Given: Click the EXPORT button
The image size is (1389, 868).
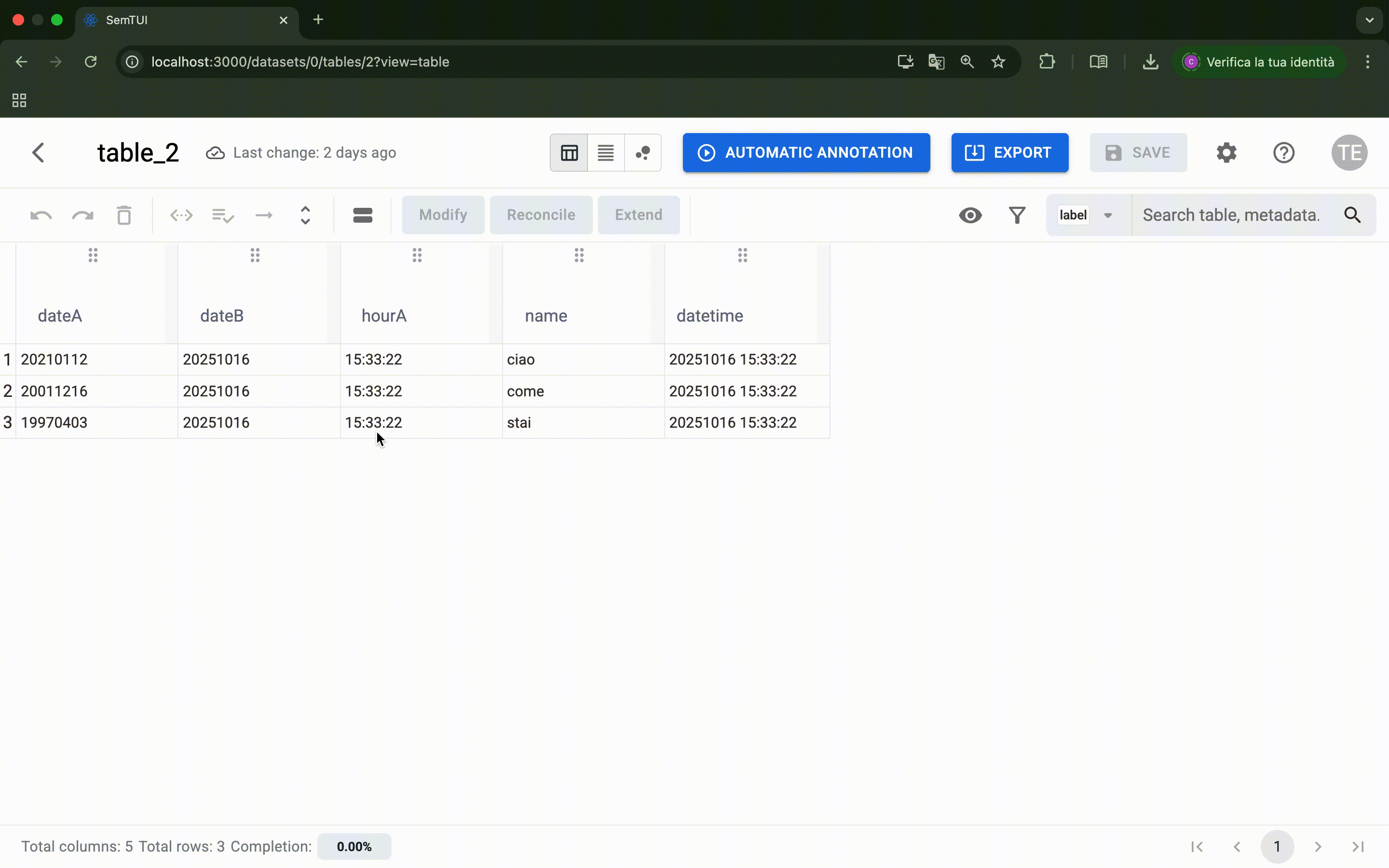Looking at the screenshot, I should (x=1009, y=153).
